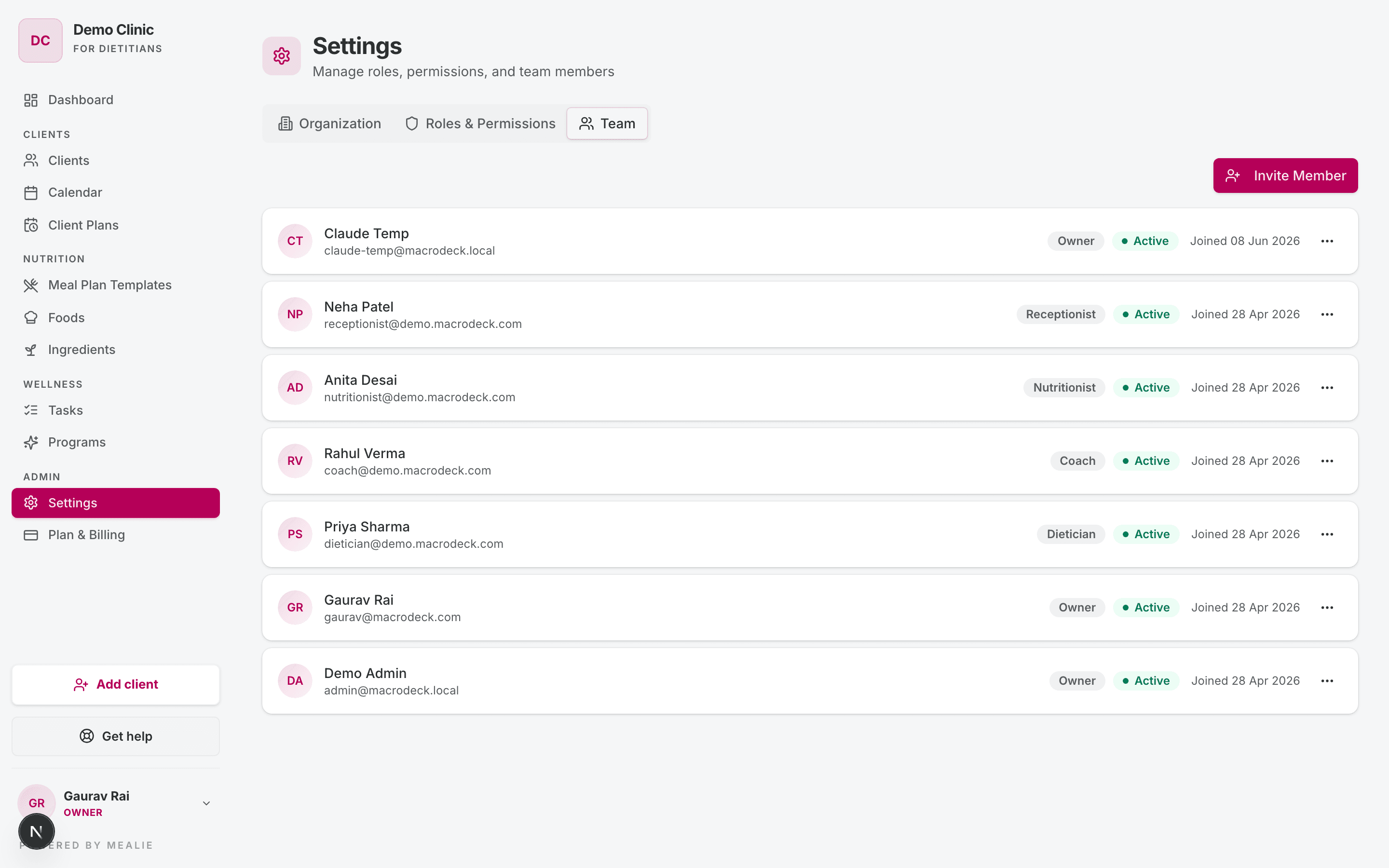Open Calendar in the sidebar
The height and width of the screenshot is (868, 1389).
coord(115,193)
